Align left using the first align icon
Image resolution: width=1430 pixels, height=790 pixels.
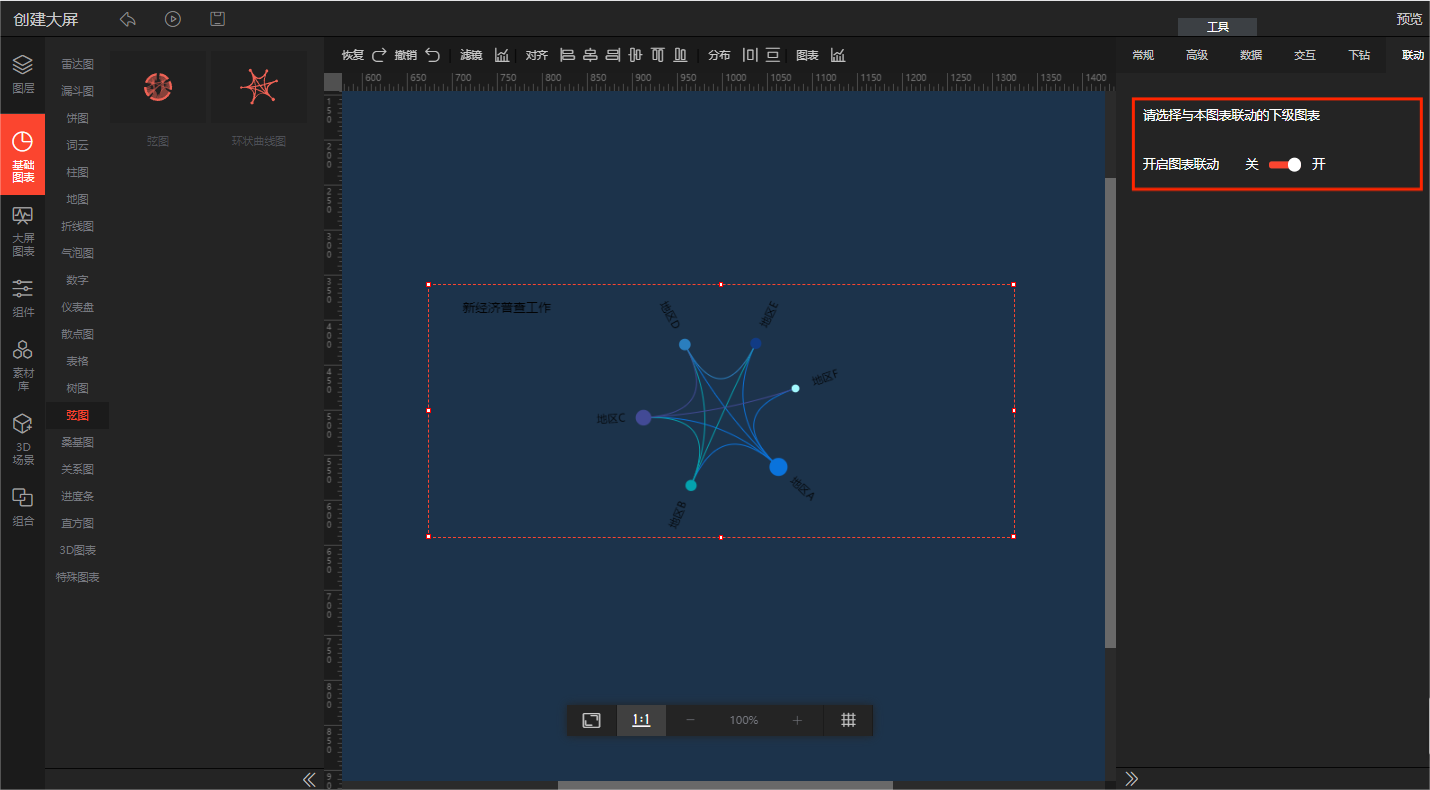pos(567,55)
